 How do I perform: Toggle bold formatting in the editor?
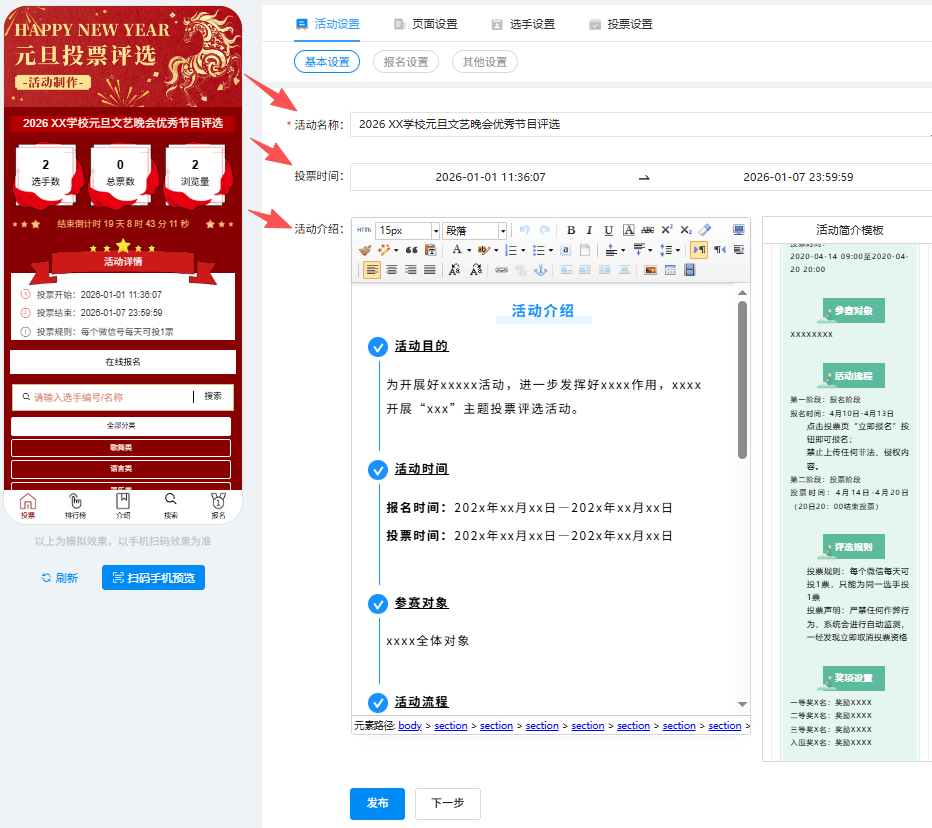pos(571,230)
